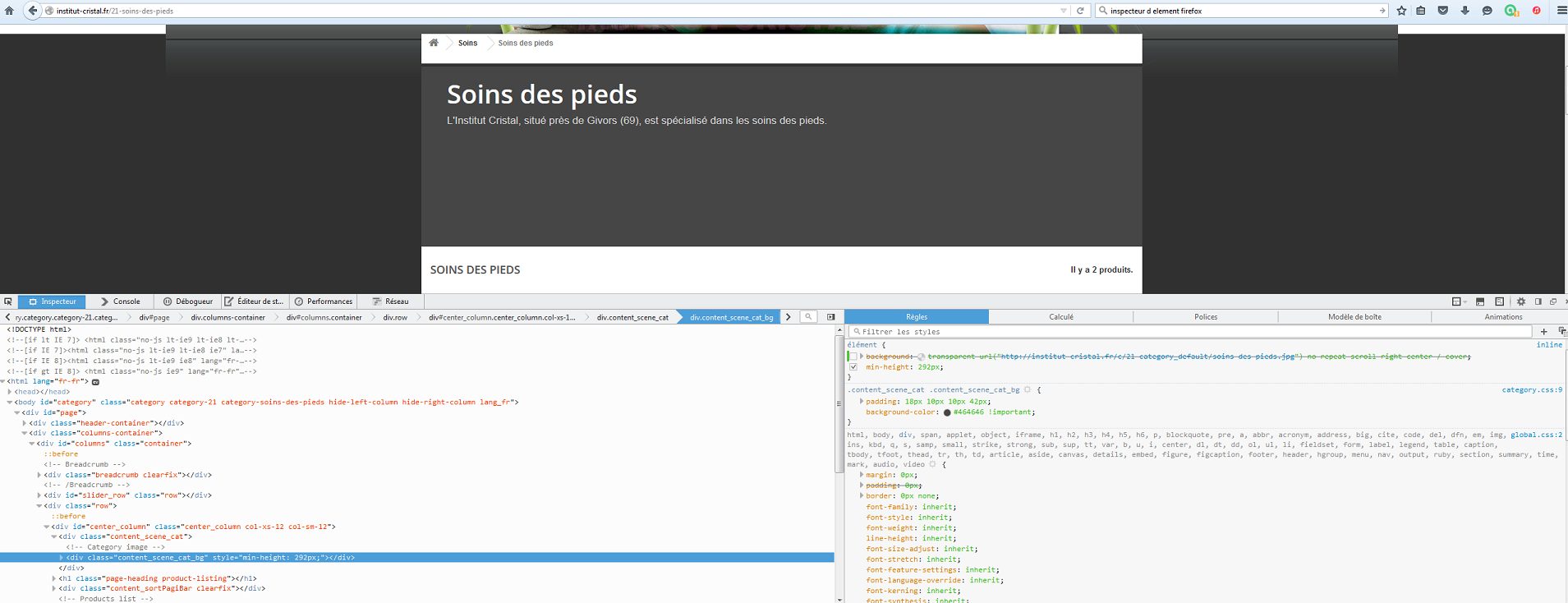Image resolution: width=1568 pixels, height=603 pixels.
Task: Select the Polices sidebar tab
Action: (1206, 317)
